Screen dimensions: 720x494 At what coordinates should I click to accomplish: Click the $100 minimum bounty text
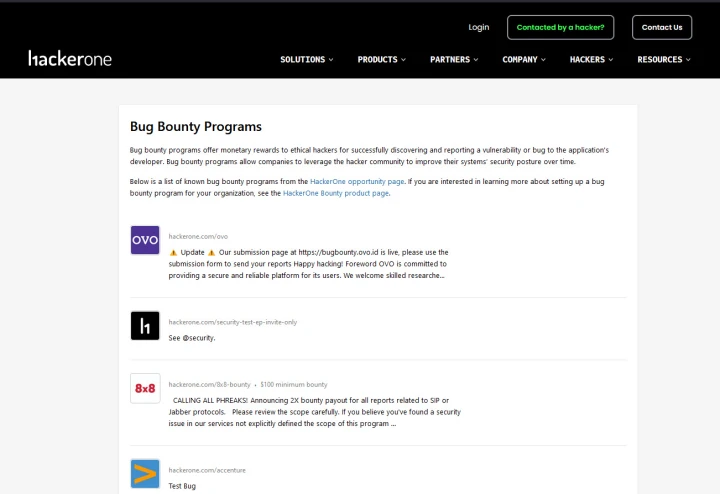(x=294, y=385)
